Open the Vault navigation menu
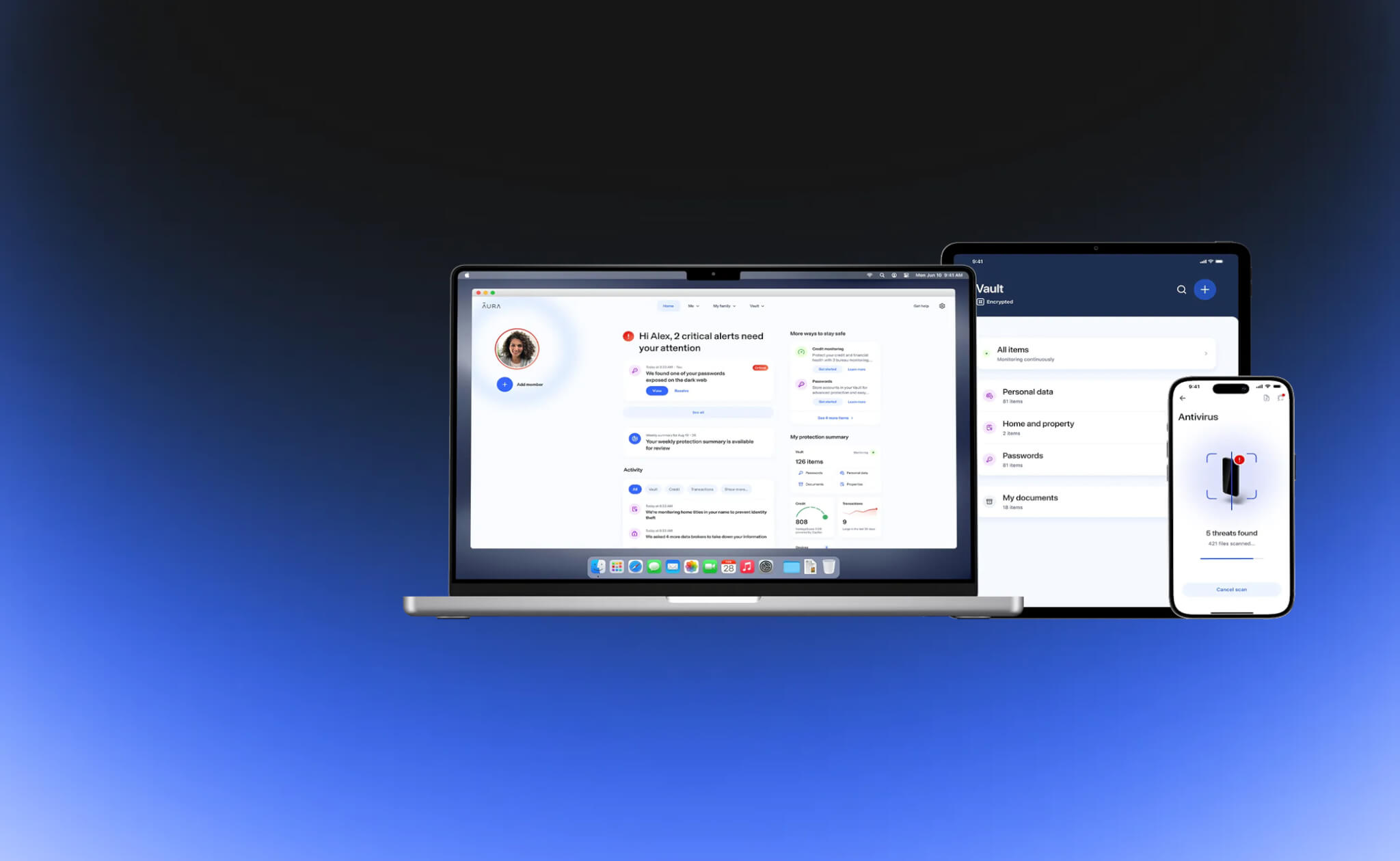This screenshot has height=861, width=1400. point(756,306)
